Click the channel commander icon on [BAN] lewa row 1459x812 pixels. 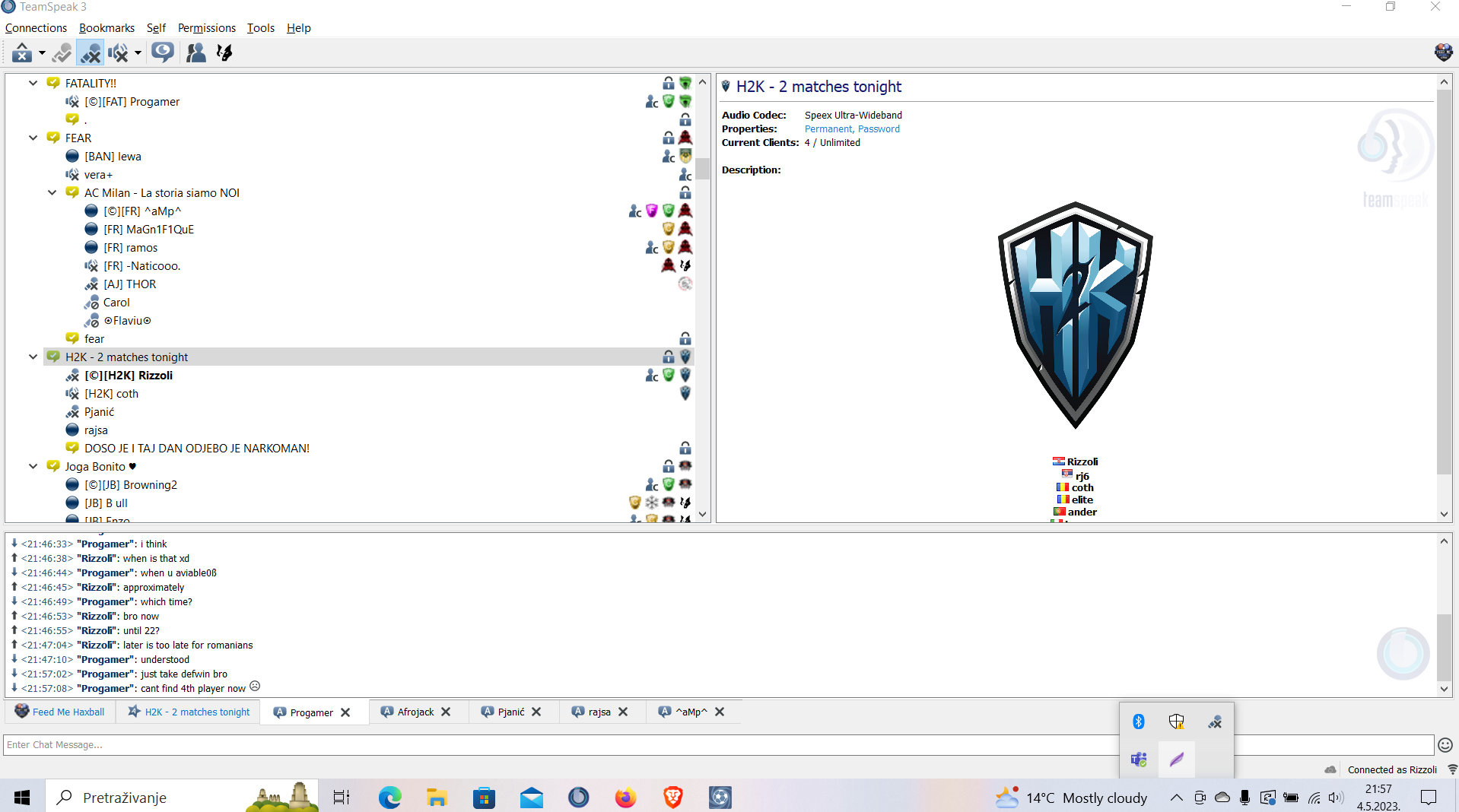click(x=669, y=156)
